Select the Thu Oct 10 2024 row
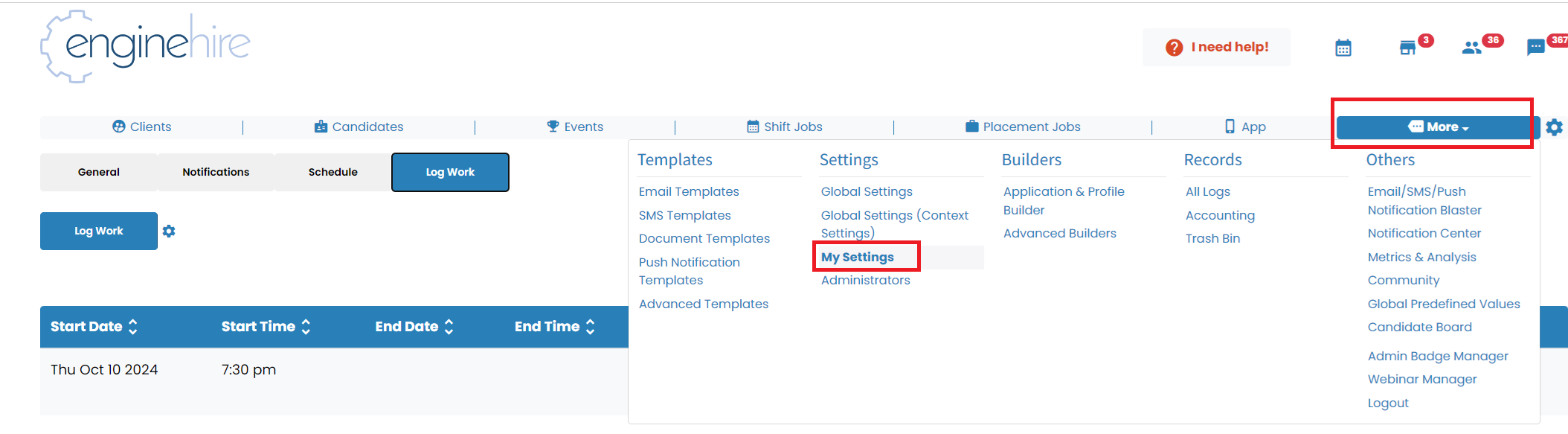The image size is (1568, 434). (x=104, y=370)
